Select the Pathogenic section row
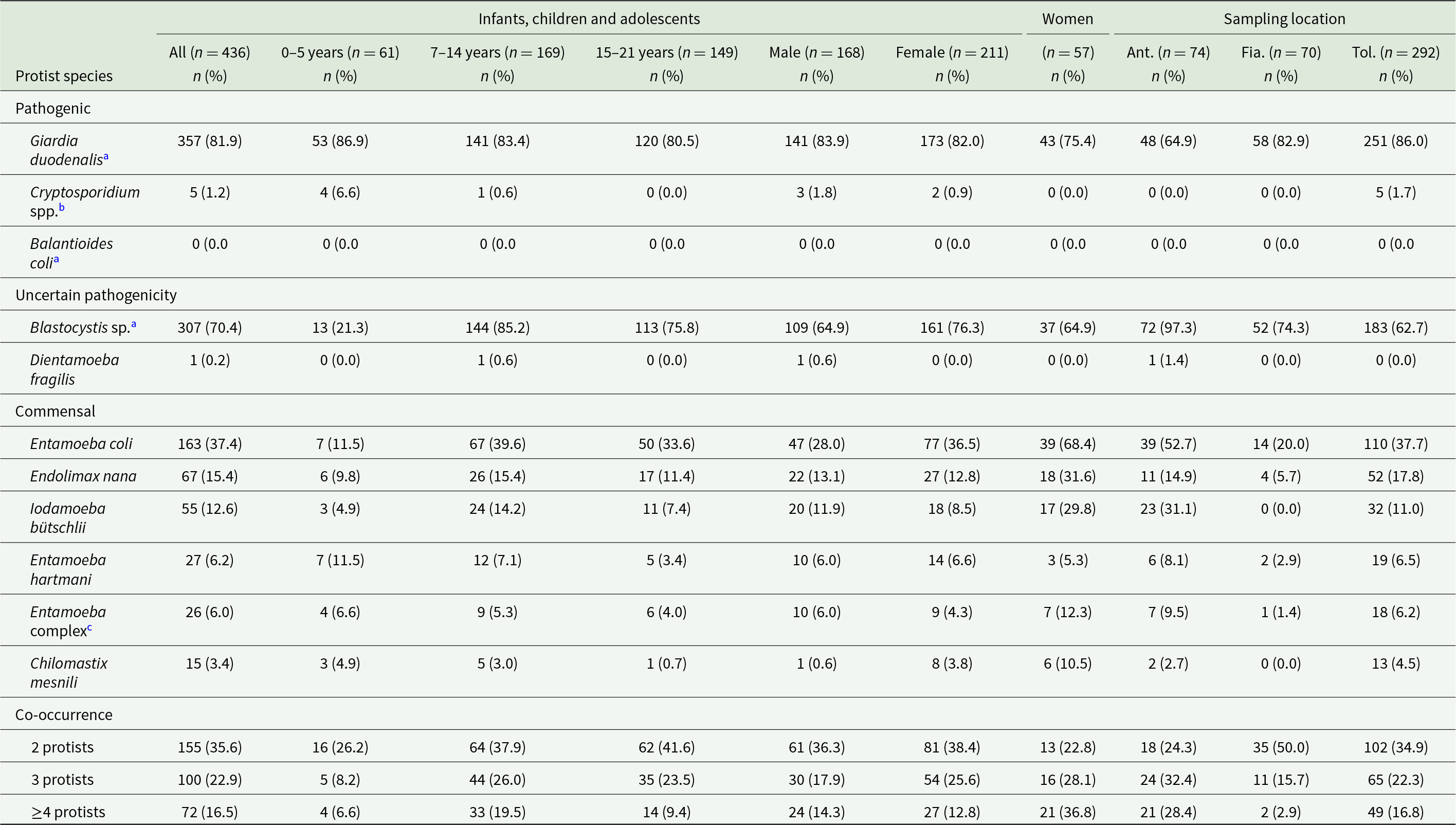 click(727, 107)
